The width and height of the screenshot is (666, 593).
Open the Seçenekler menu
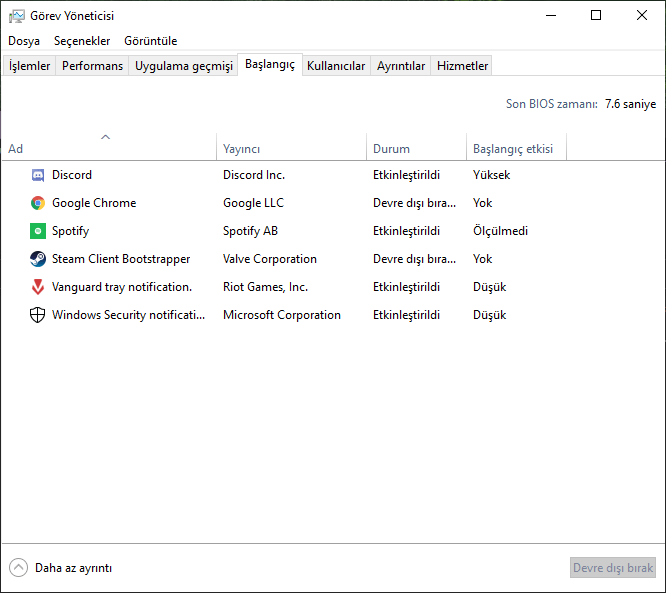[82, 41]
